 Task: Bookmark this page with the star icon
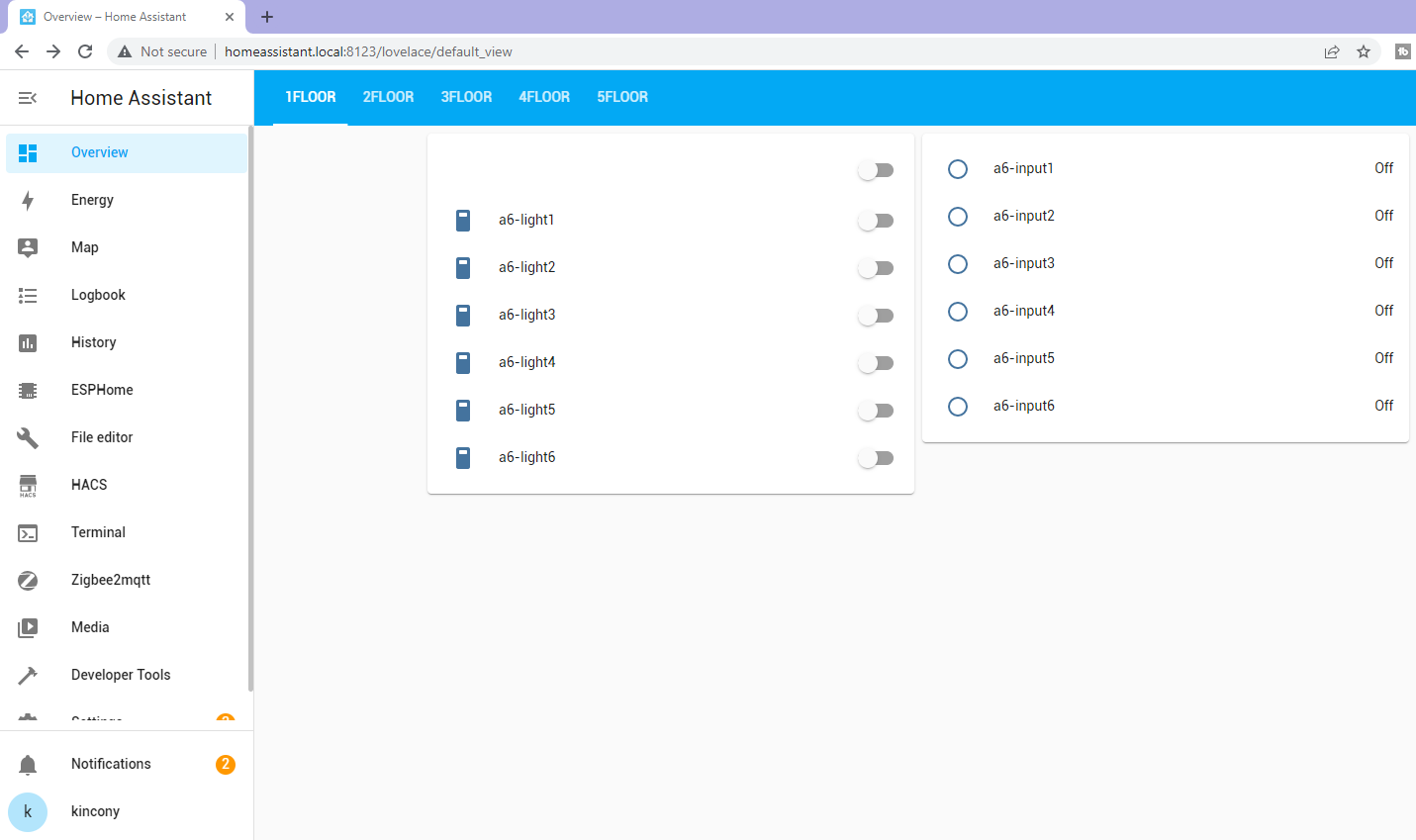[1364, 51]
